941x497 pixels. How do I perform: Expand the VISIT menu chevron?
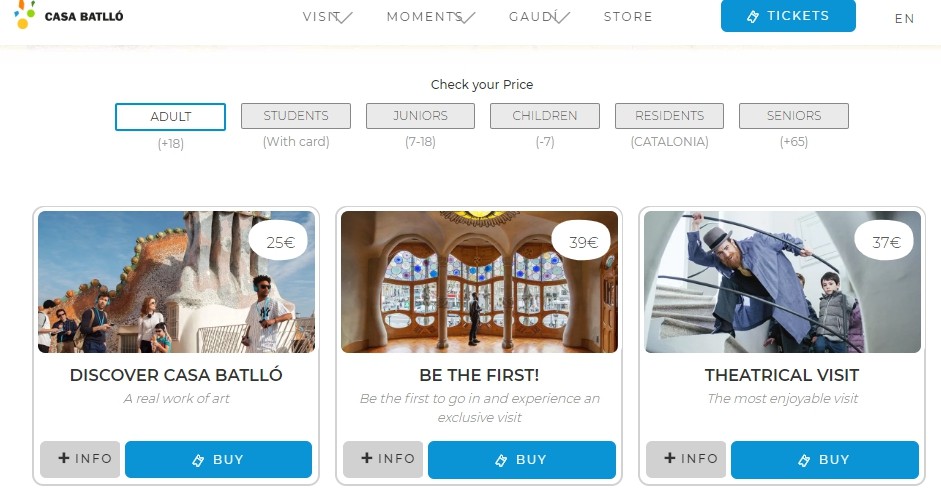coord(343,18)
